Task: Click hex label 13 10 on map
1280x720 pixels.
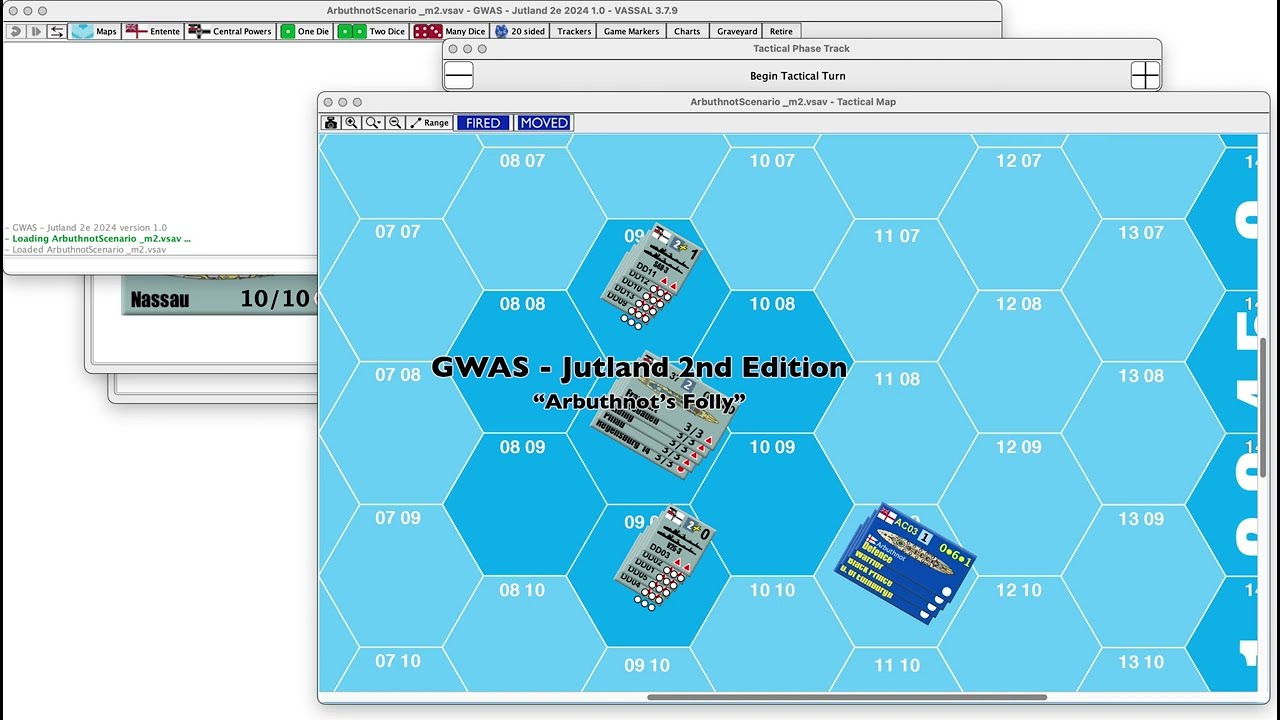Action: [x=1141, y=662]
